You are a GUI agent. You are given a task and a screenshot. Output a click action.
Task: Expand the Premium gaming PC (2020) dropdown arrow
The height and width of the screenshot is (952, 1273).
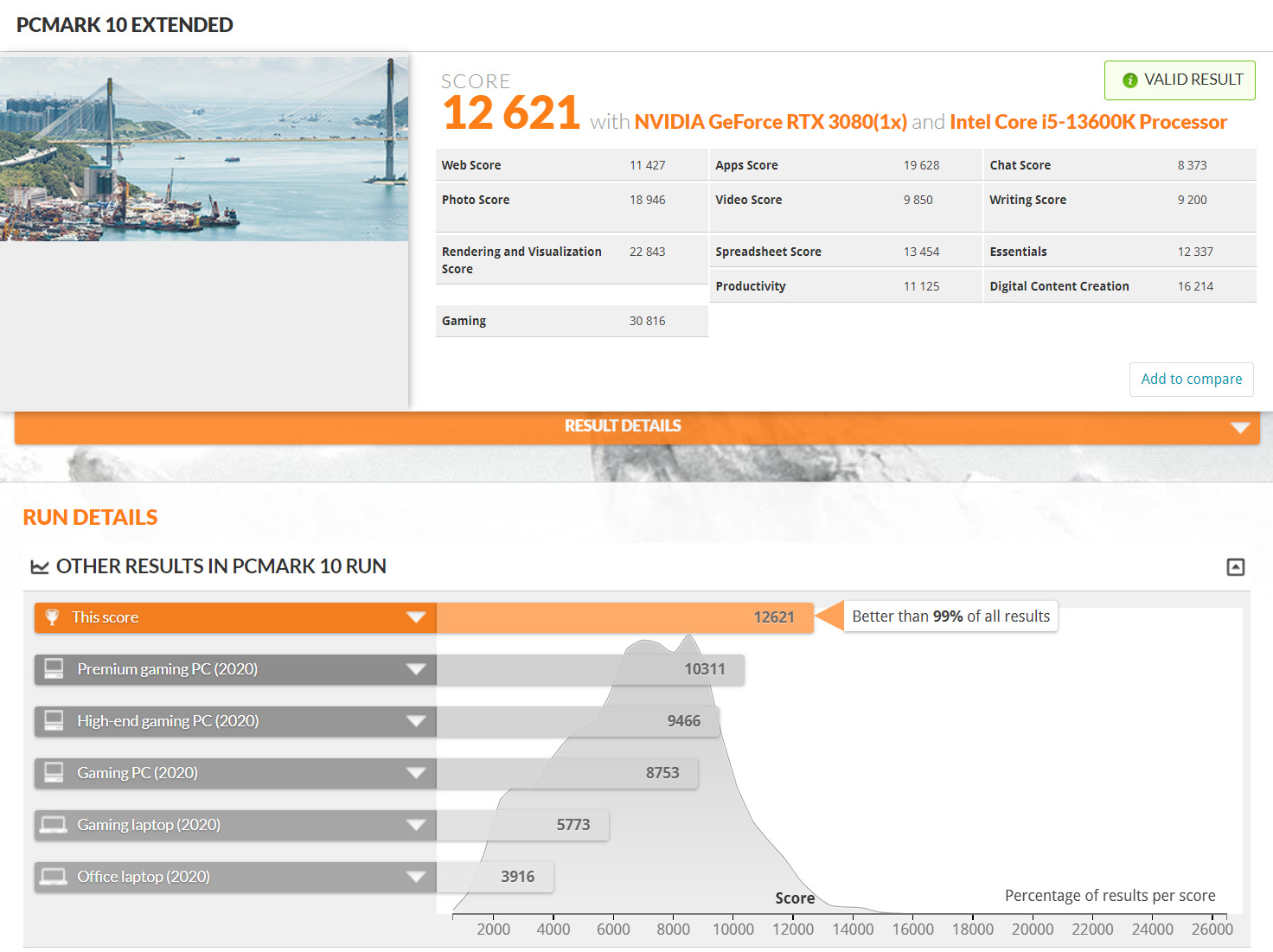pos(416,669)
